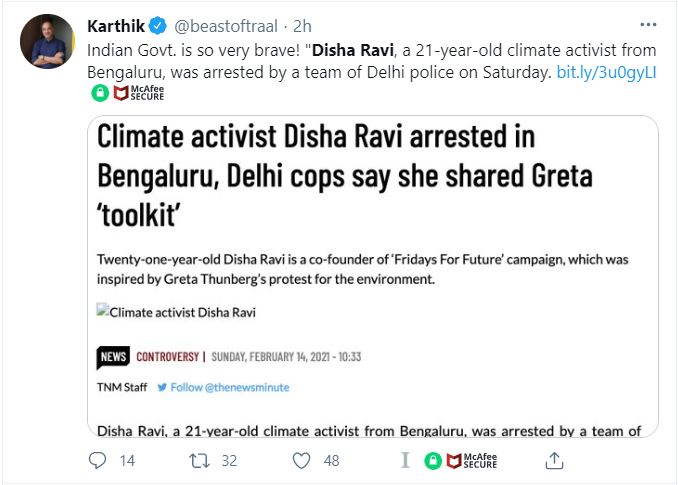Click the TNM Staff author name

(x=122, y=386)
